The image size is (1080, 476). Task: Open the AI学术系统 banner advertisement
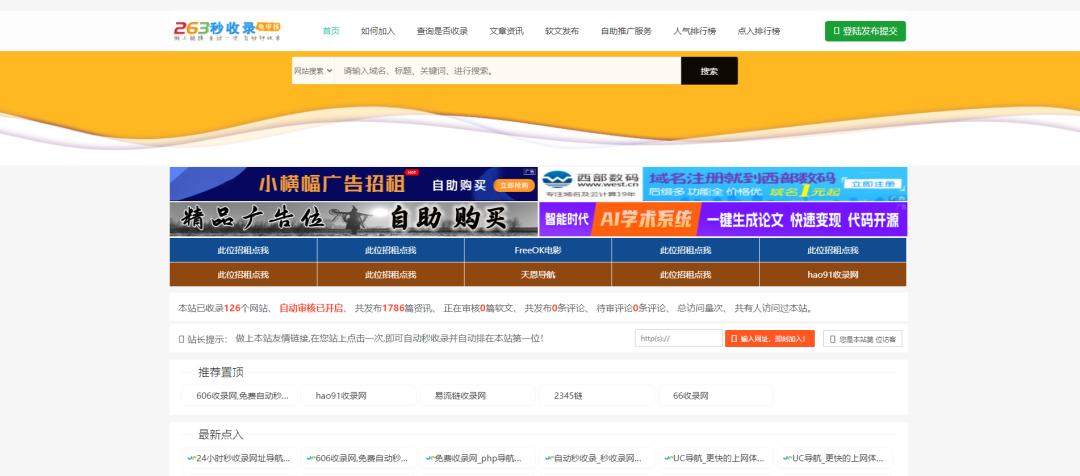[723, 219]
